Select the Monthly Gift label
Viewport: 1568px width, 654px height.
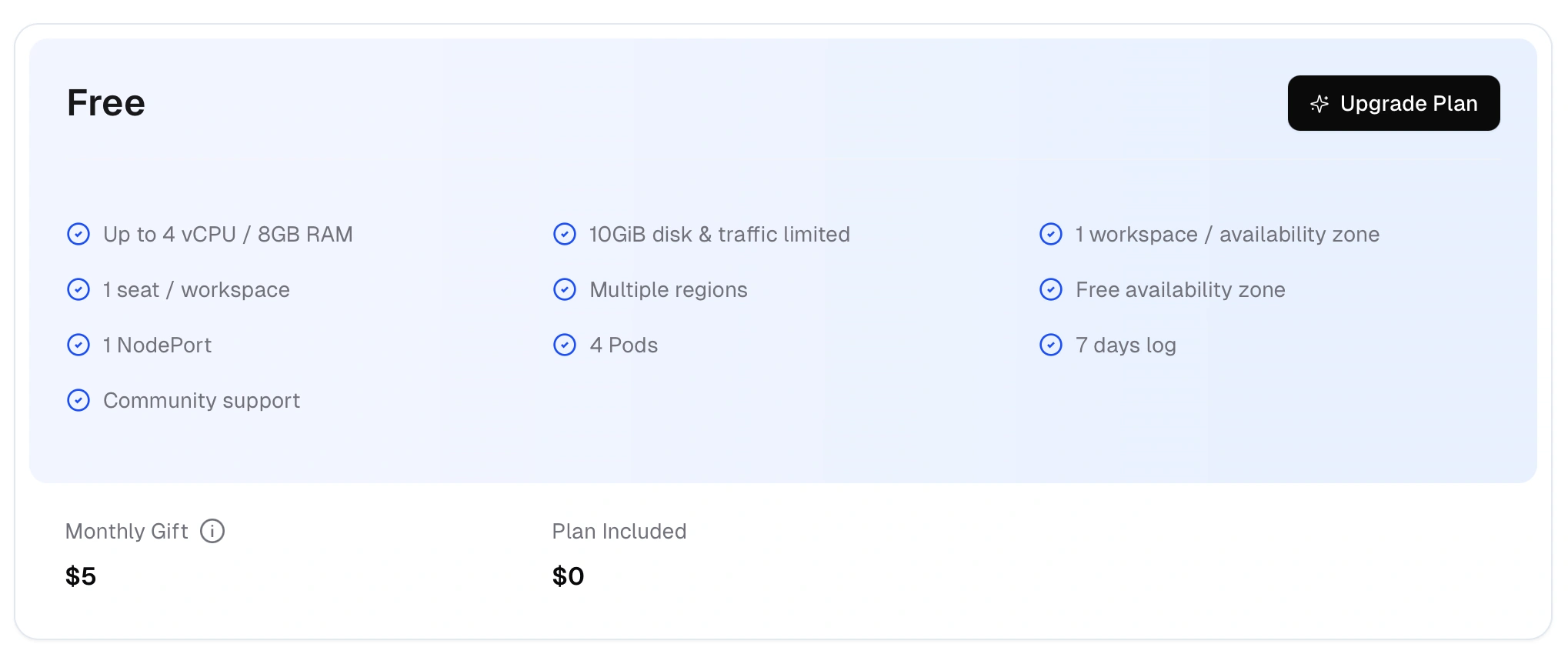(126, 531)
